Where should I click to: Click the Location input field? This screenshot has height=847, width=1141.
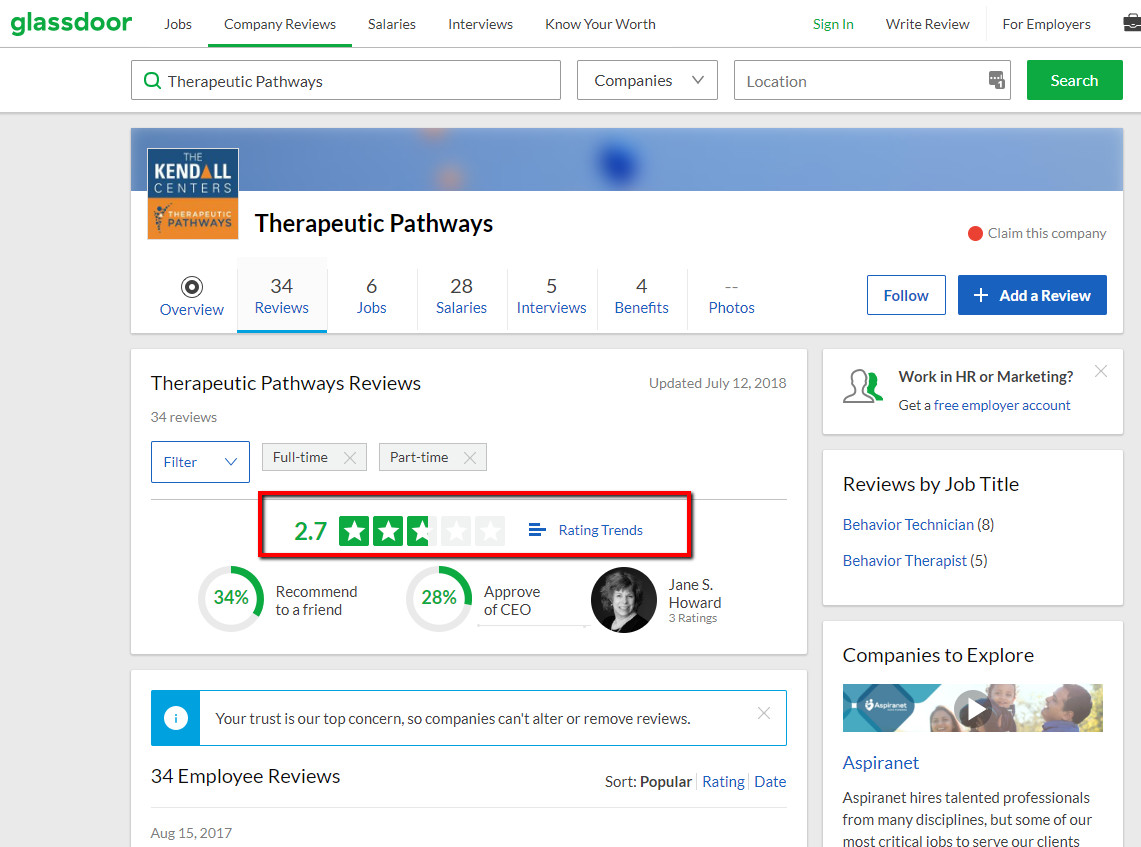872,80
